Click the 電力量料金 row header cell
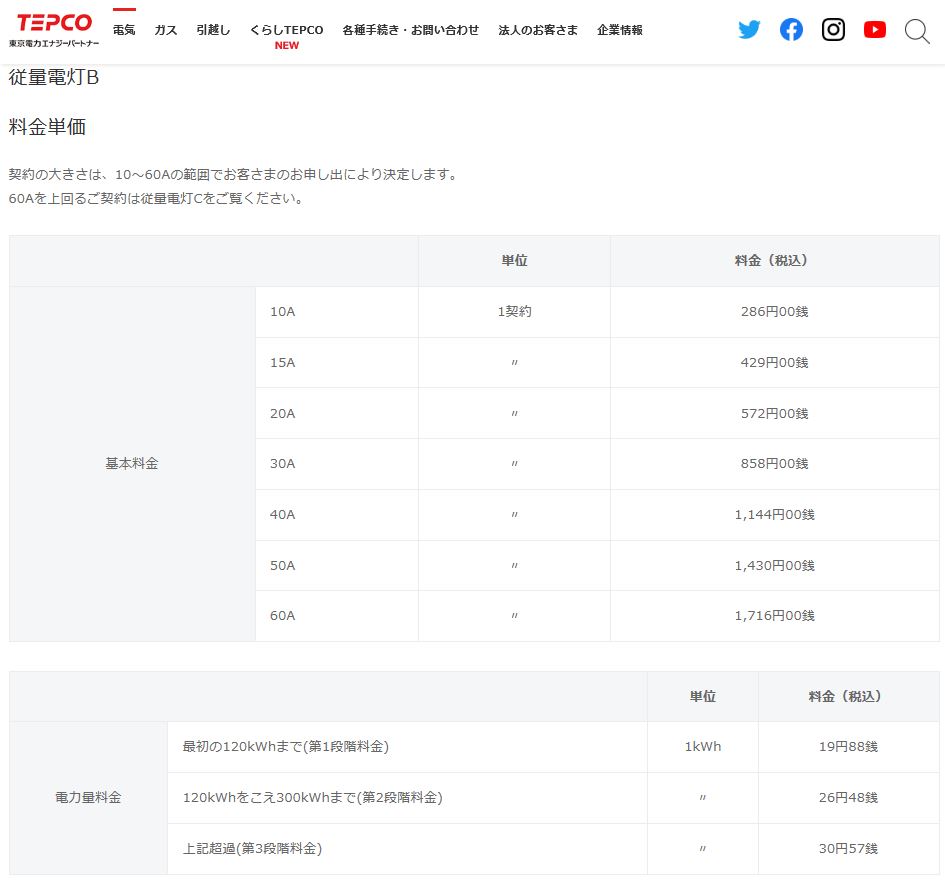 [88, 798]
